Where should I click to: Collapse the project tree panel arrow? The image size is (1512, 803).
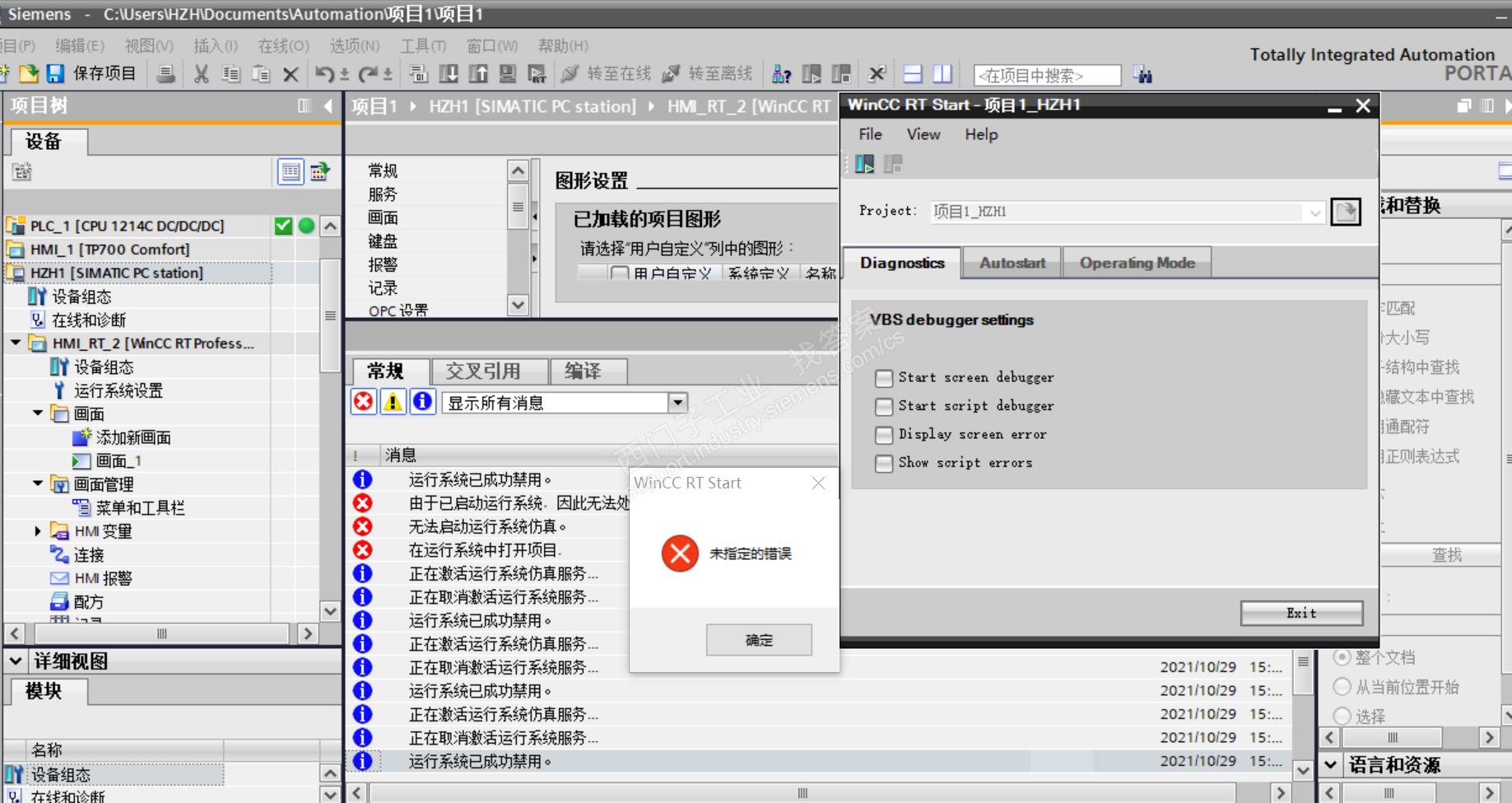coord(328,105)
